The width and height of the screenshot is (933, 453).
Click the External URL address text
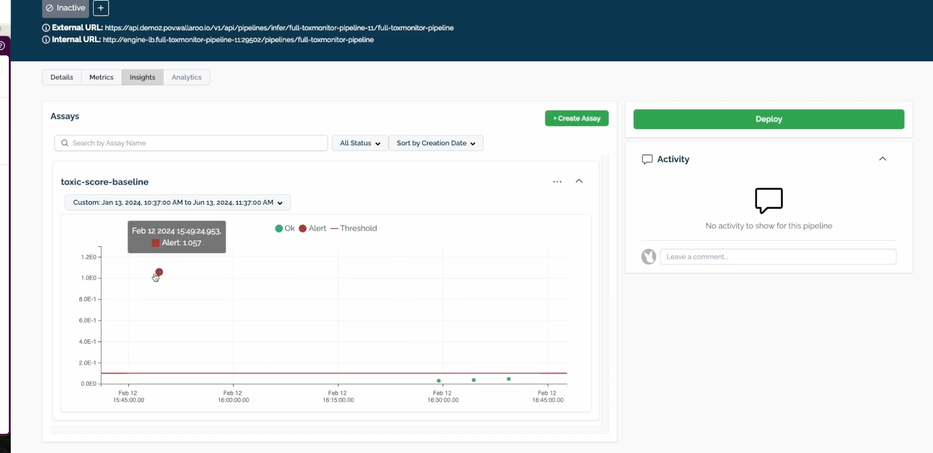tap(279, 28)
